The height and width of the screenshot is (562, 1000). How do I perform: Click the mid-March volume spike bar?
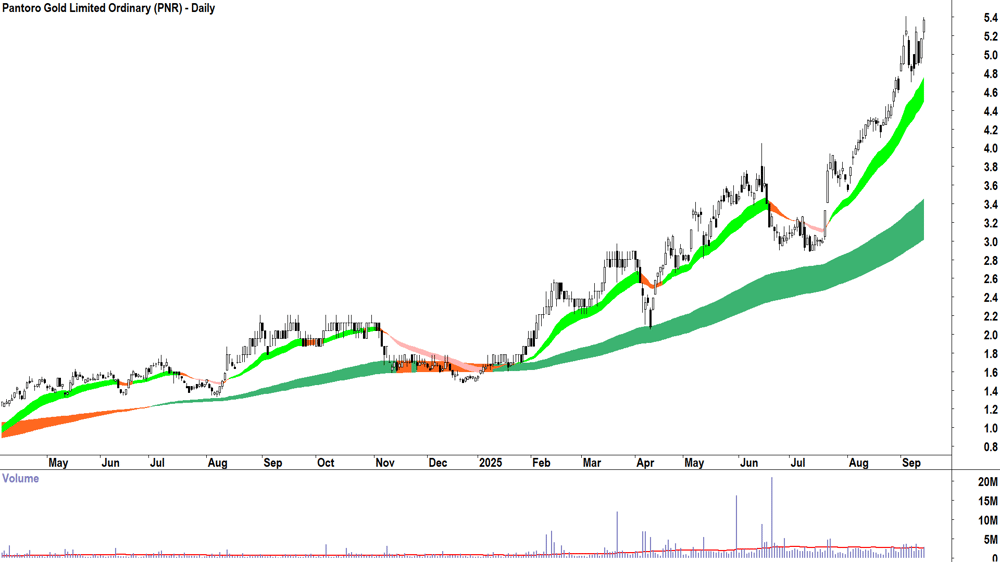click(x=617, y=535)
